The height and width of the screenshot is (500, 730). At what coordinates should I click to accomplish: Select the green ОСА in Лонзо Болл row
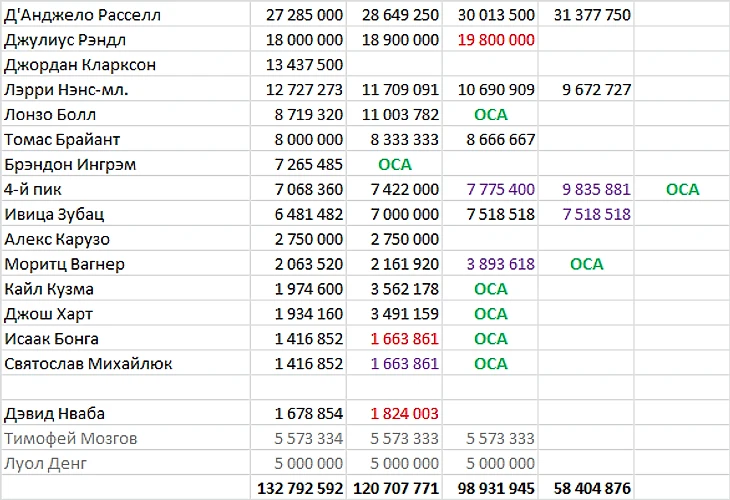490,115
